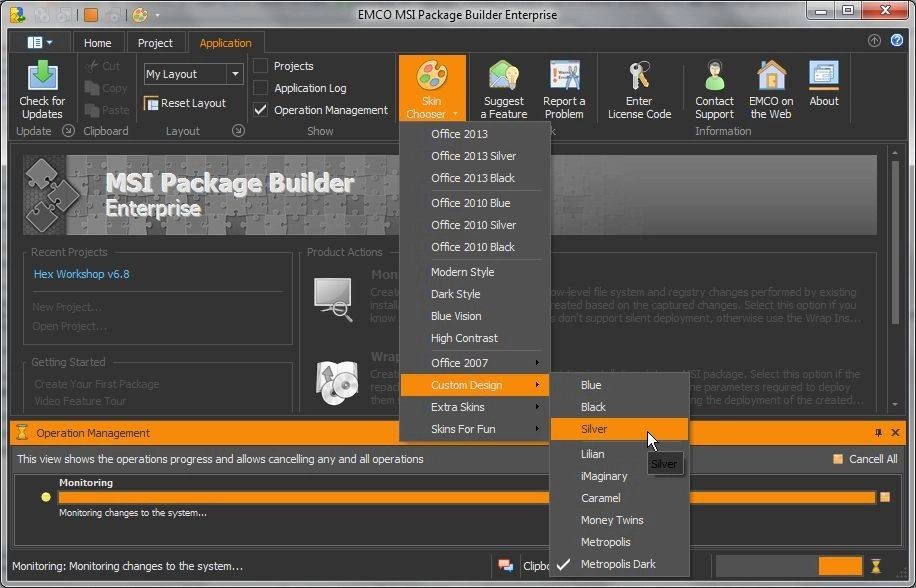Click the Check for Updates icon
The image size is (916, 588).
42,76
